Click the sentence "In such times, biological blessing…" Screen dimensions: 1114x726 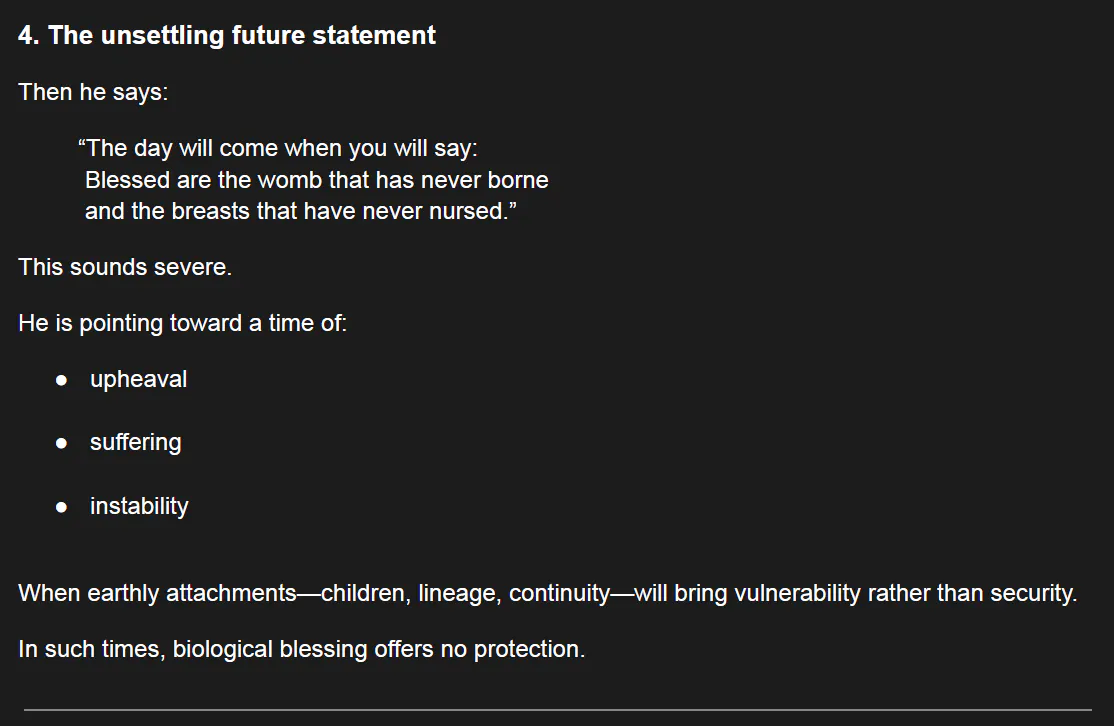301,650
